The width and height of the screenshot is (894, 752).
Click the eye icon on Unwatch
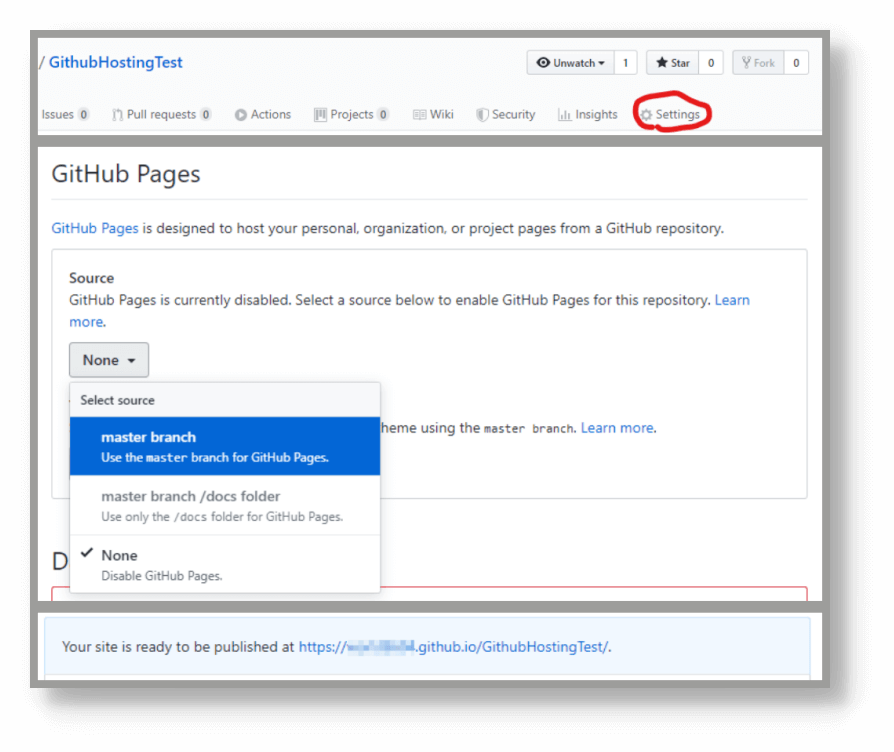pyautogui.click(x=543, y=63)
